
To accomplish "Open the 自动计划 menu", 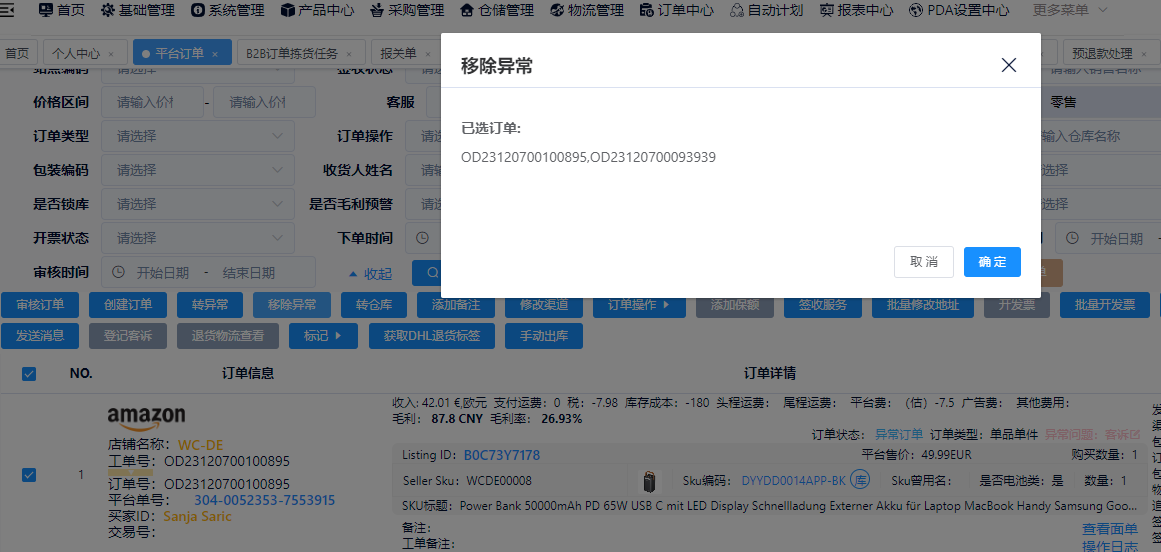I will click(766, 10).
